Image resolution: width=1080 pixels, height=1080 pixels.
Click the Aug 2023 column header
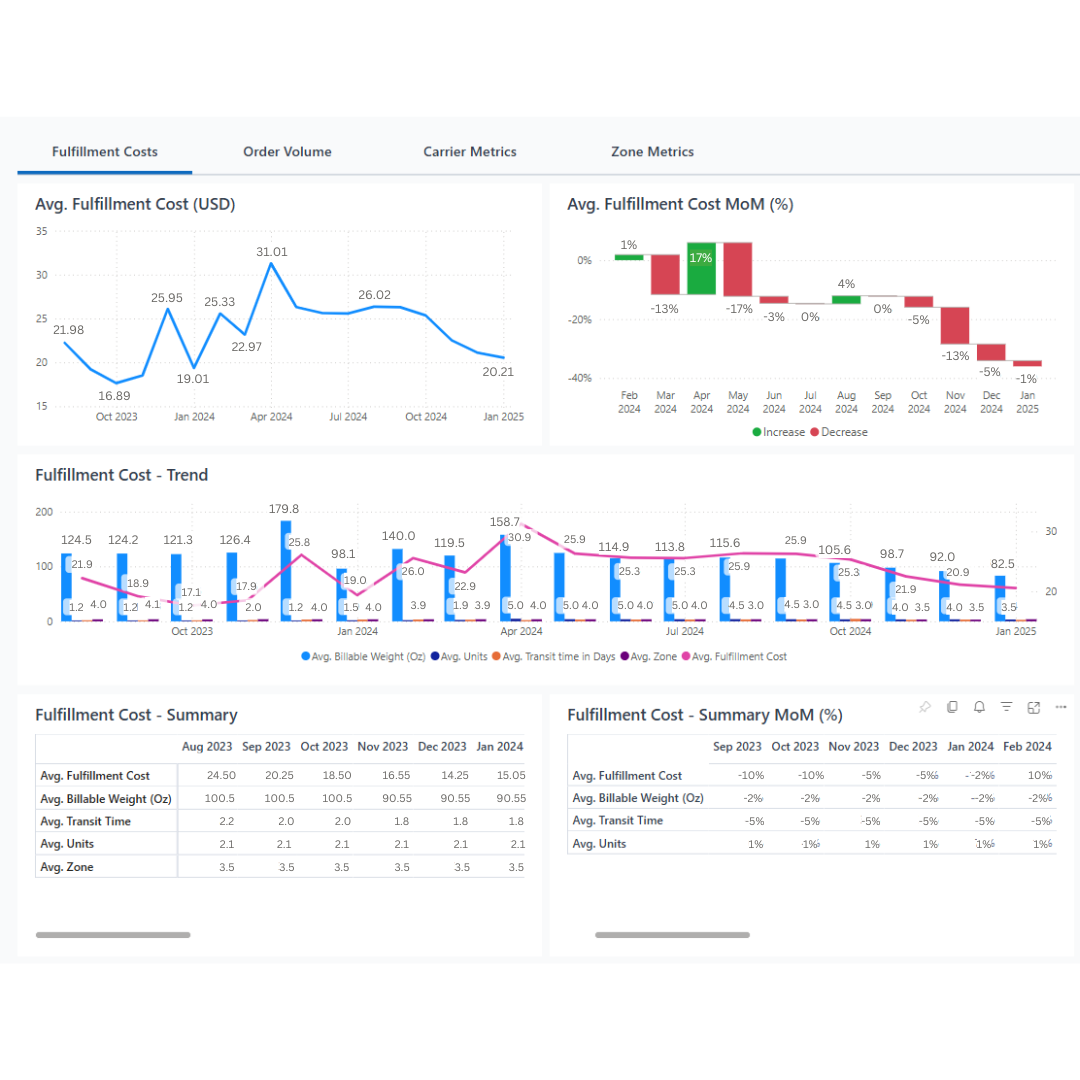(x=207, y=746)
